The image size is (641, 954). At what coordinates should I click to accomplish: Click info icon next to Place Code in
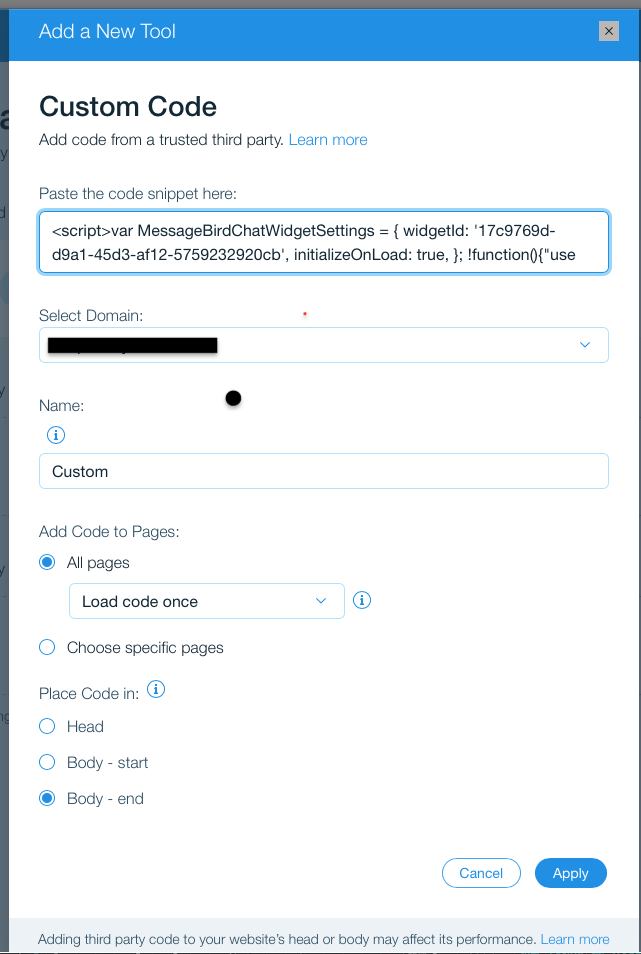pos(156,690)
